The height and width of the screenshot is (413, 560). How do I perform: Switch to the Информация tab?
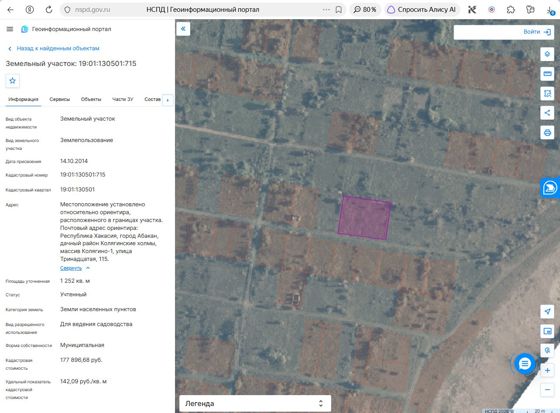click(x=23, y=99)
